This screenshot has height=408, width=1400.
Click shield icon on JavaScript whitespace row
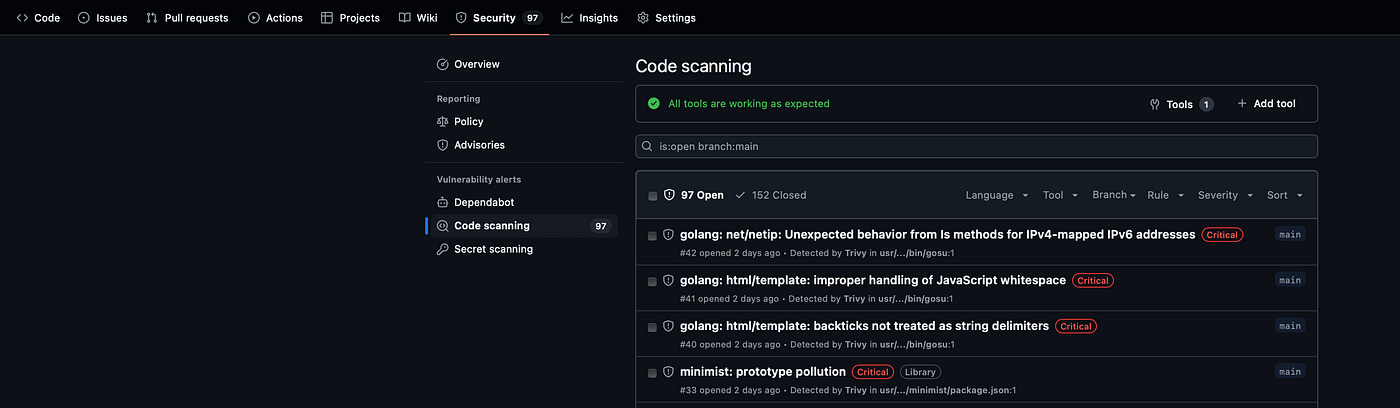coord(669,281)
